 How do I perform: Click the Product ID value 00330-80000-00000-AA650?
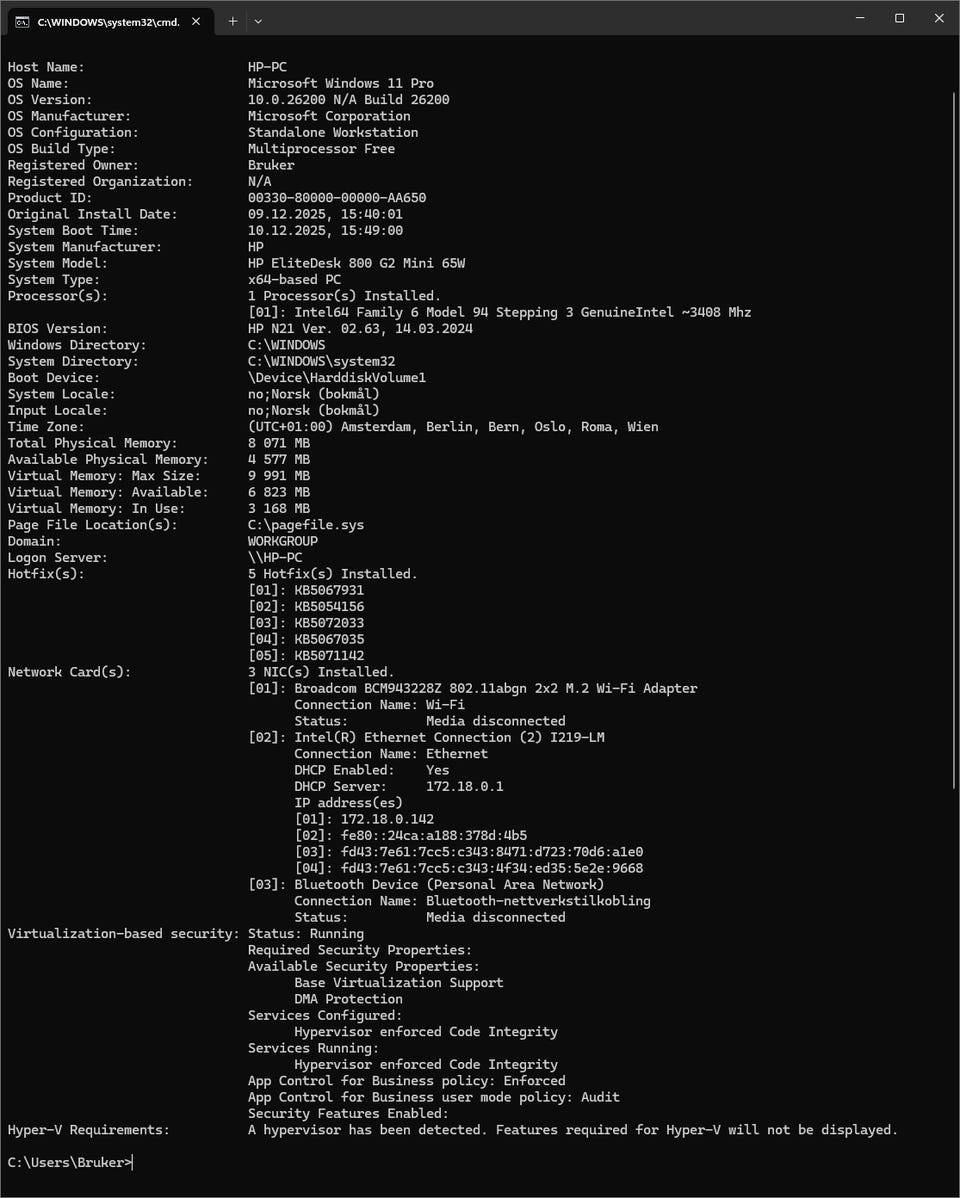click(337, 198)
